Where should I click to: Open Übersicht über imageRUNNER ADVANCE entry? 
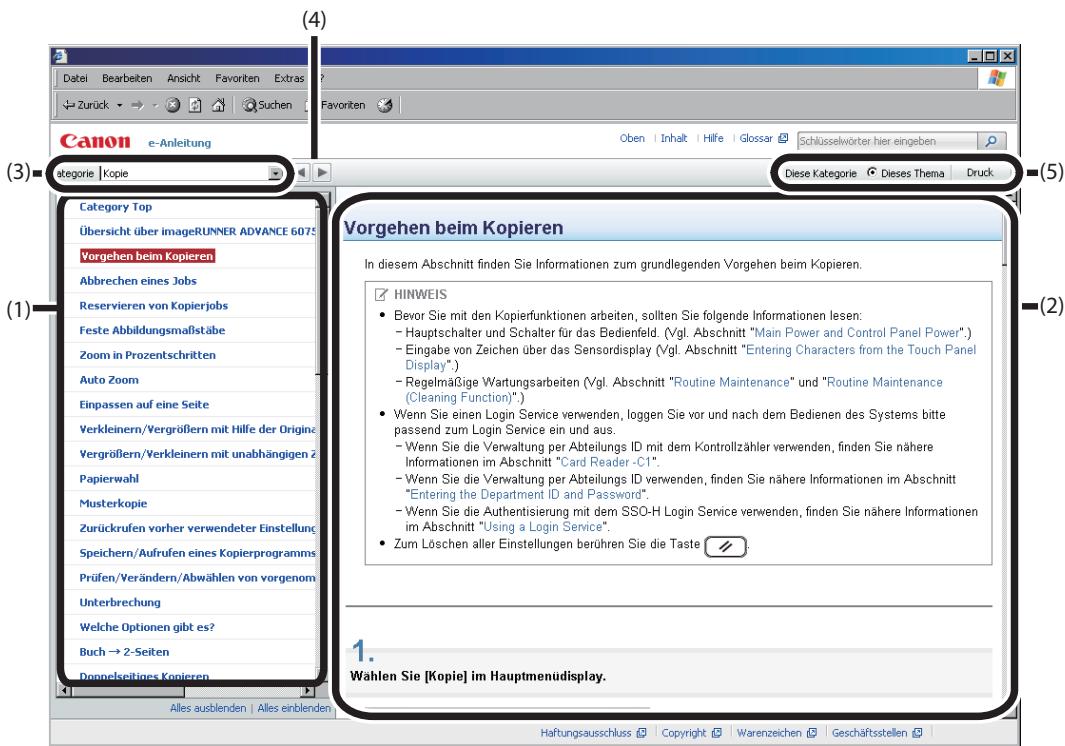(x=197, y=231)
